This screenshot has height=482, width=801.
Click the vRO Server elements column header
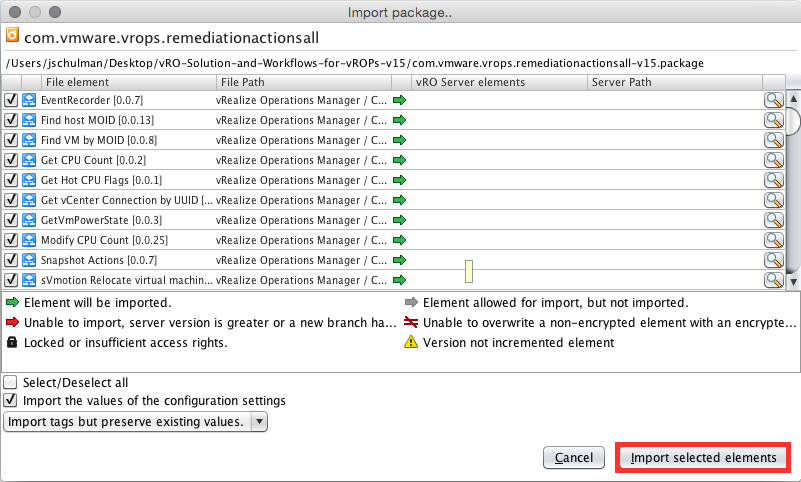(499, 82)
